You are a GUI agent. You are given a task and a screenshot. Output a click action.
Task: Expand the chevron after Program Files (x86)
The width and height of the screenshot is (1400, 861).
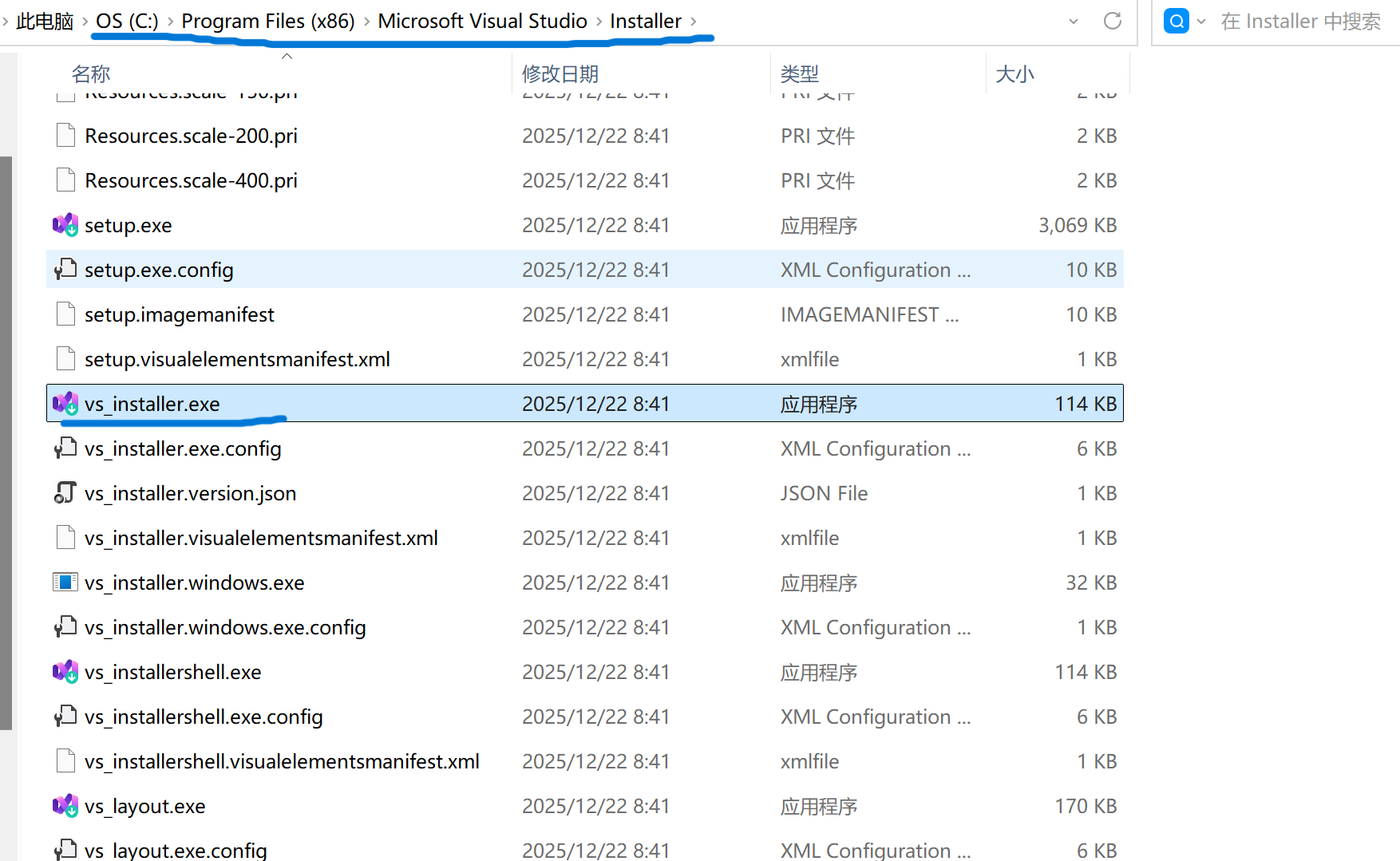(x=366, y=22)
